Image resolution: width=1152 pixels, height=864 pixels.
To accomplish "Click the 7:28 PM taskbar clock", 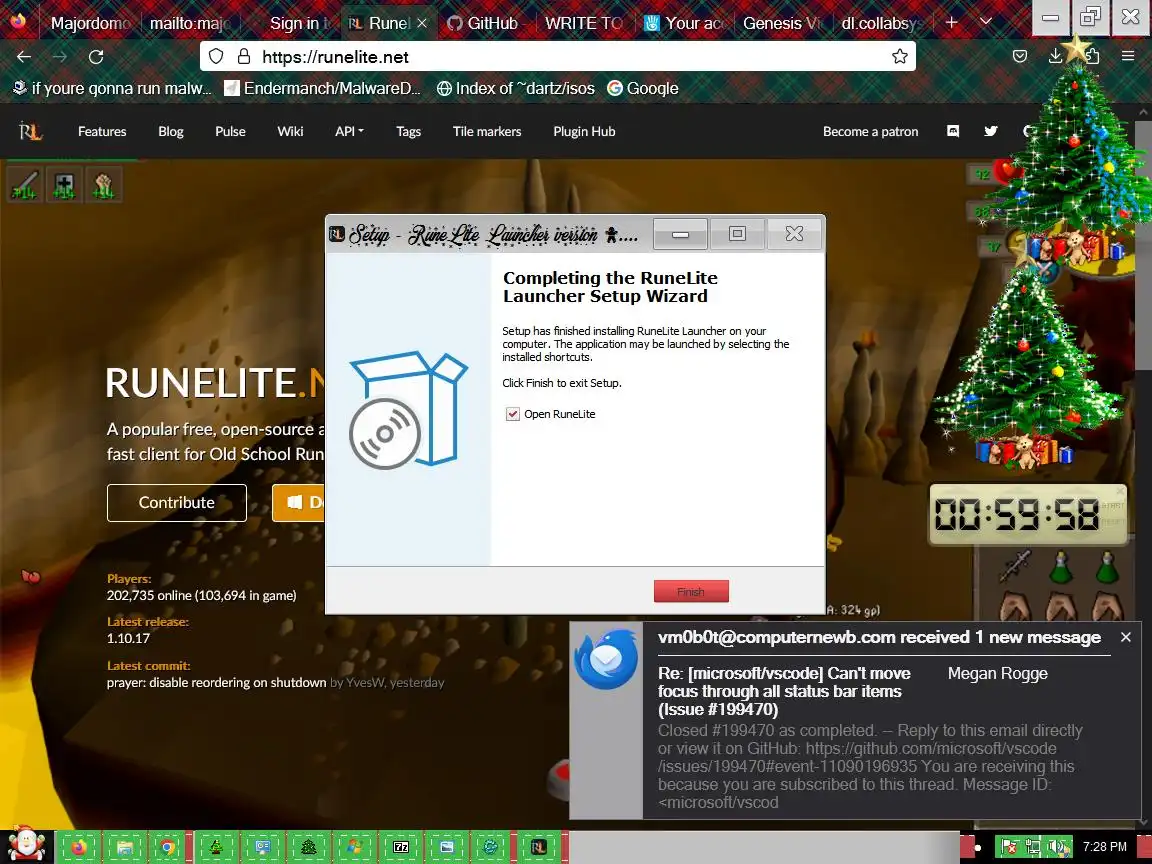I will [x=1104, y=847].
